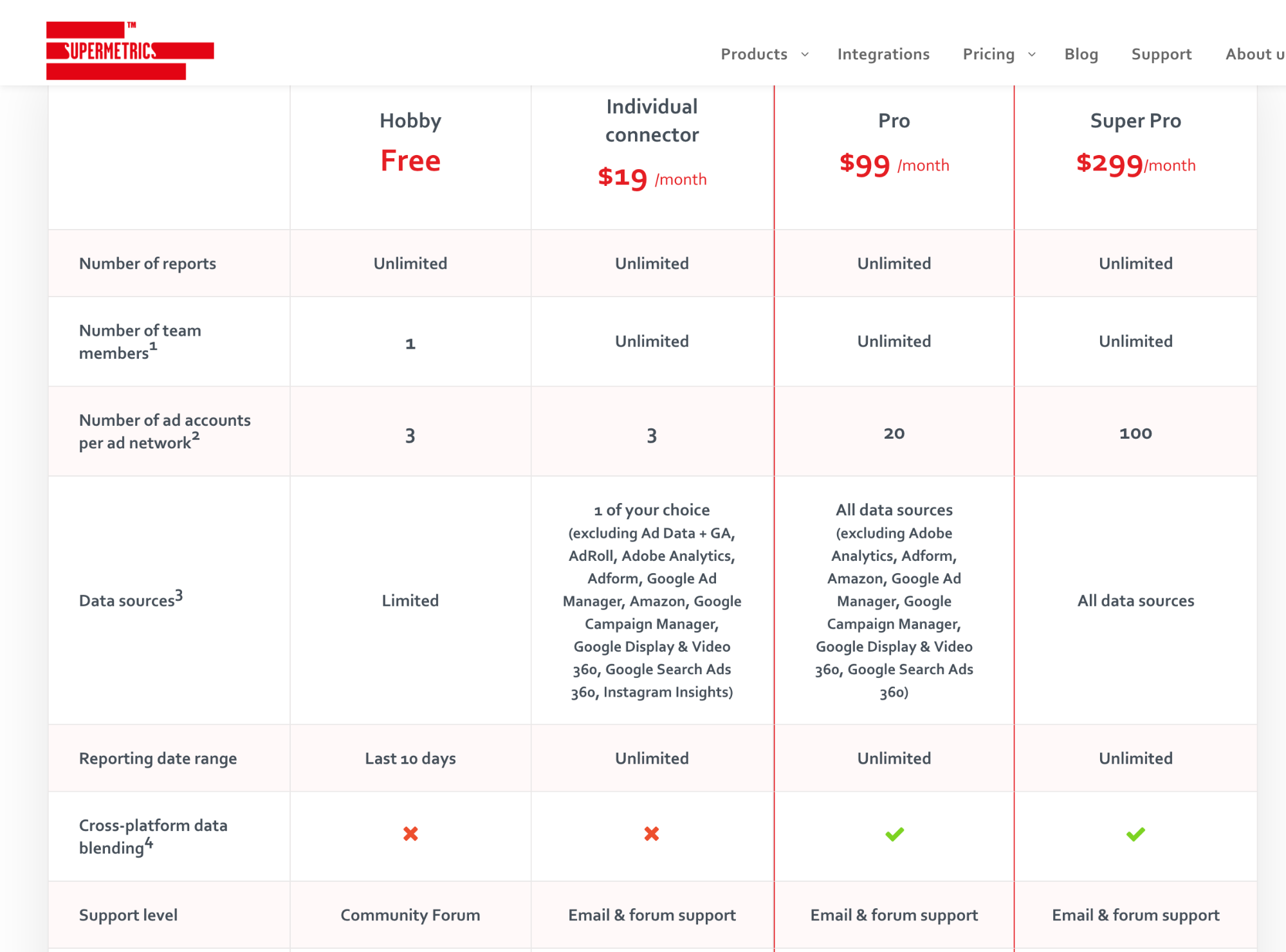This screenshot has height=952, width=1286.
Task: Click the Cross-platform data blending label
Action: [153, 836]
